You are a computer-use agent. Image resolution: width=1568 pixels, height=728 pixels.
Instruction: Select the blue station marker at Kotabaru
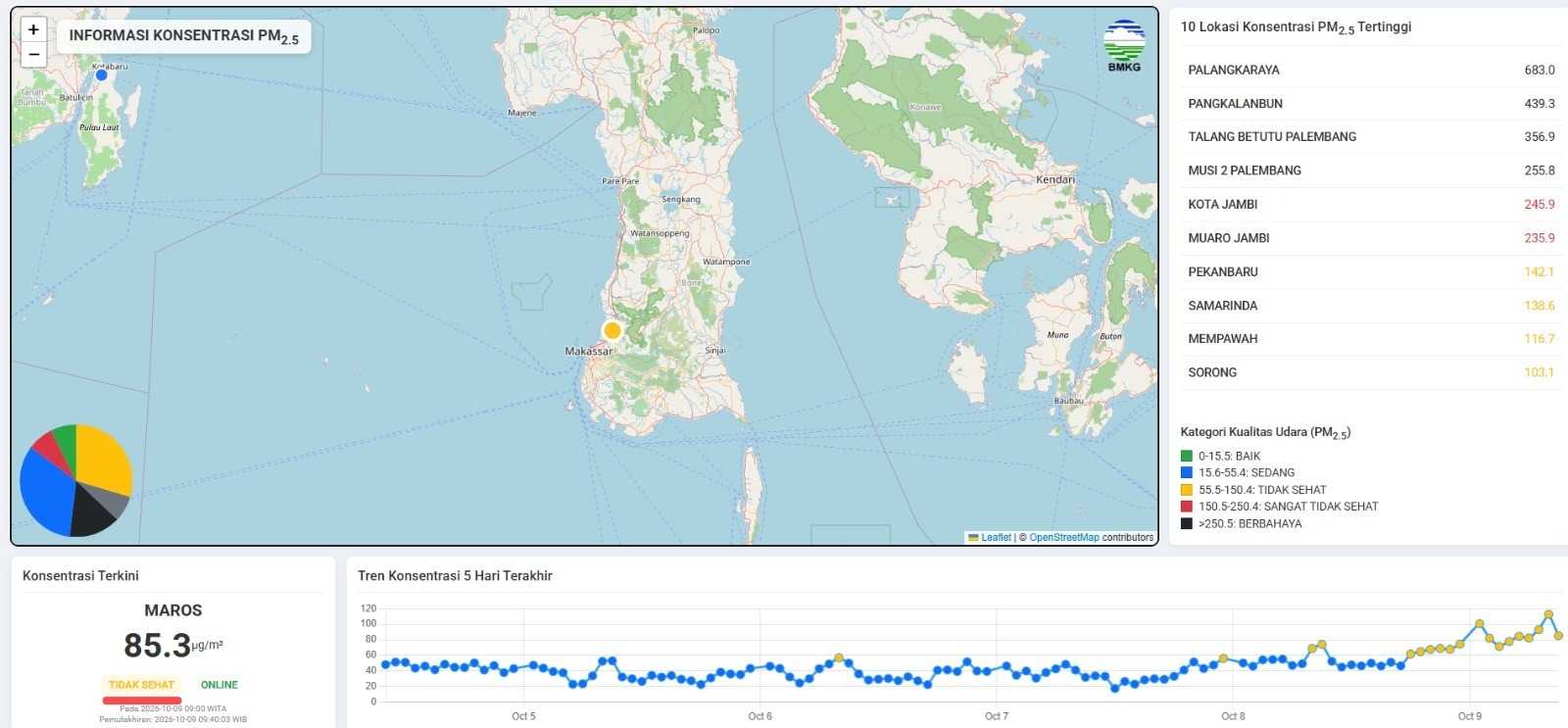(x=101, y=74)
